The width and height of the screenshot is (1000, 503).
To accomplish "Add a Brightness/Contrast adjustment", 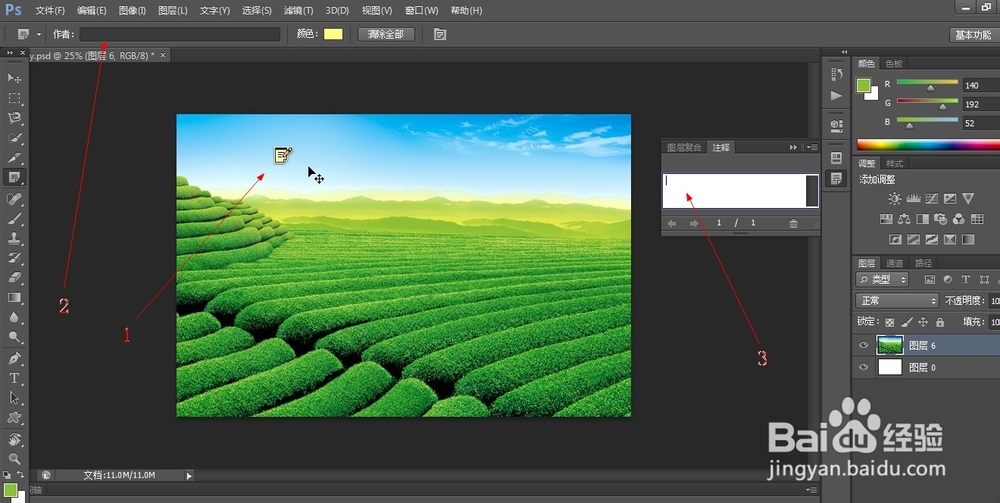I will point(894,199).
